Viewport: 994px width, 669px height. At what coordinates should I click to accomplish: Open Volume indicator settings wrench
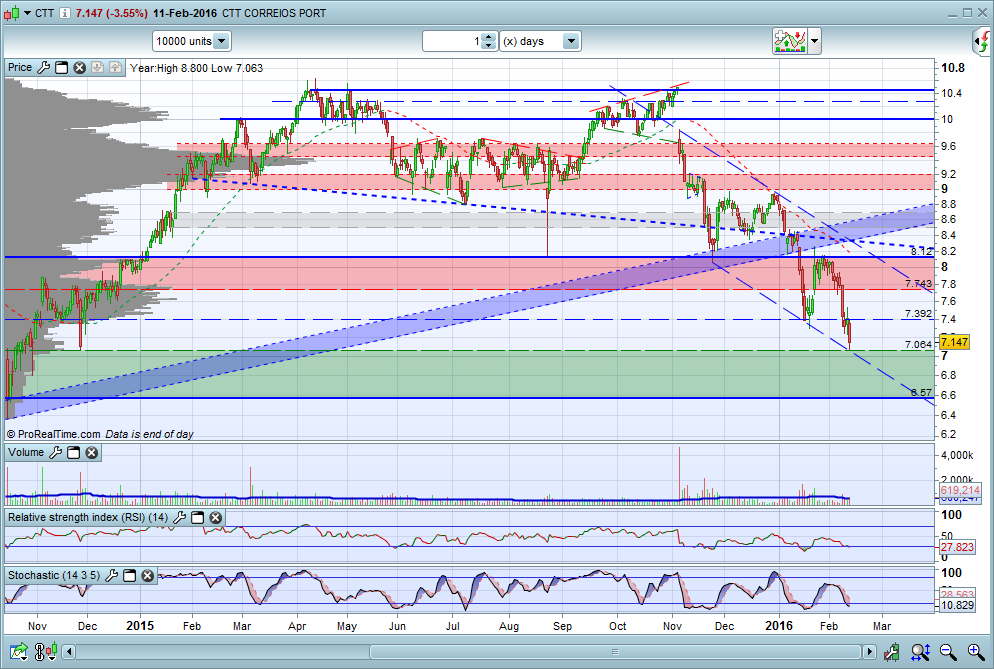click(56, 453)
